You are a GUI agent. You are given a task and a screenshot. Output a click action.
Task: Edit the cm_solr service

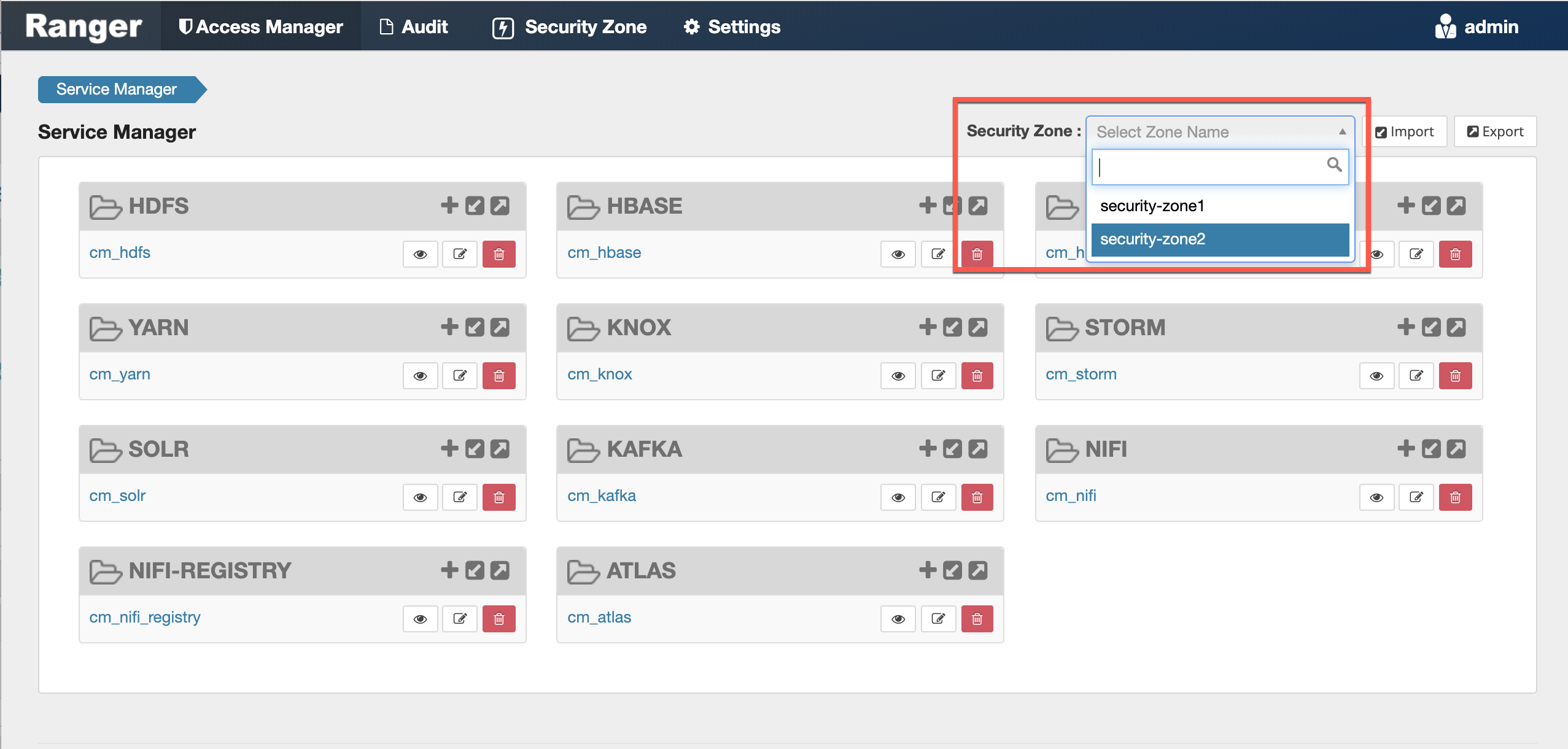coord(460,497)
